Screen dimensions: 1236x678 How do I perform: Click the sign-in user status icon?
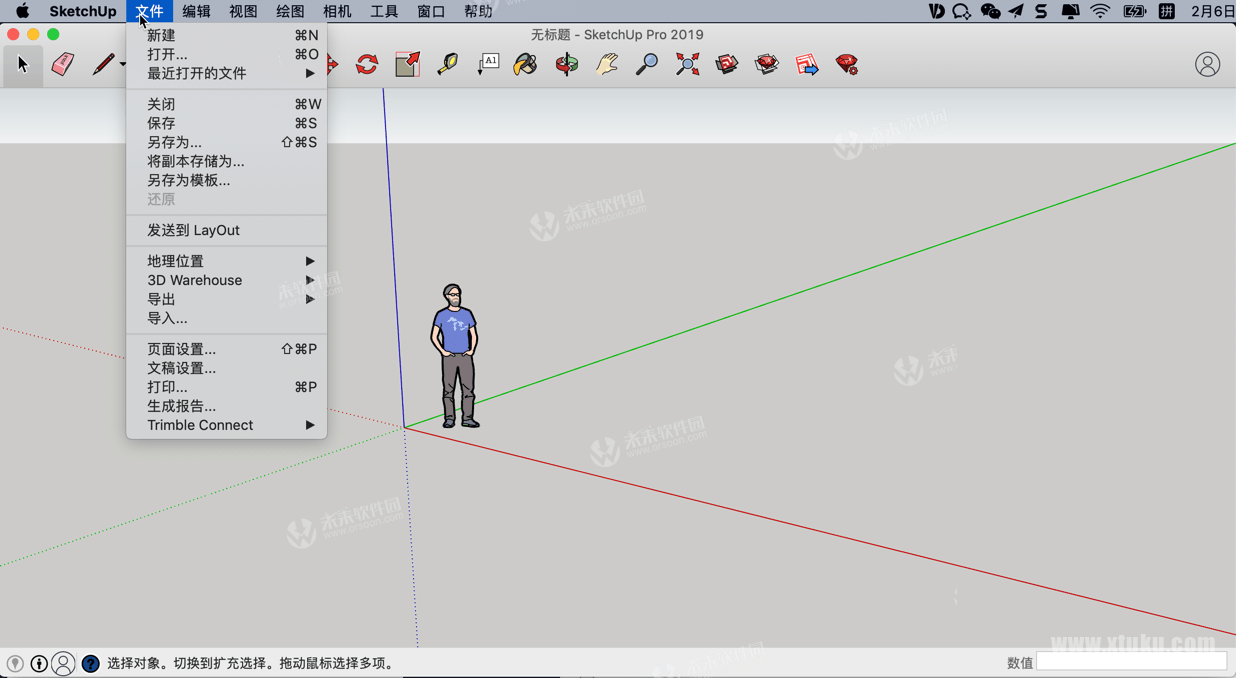(63, 663)
